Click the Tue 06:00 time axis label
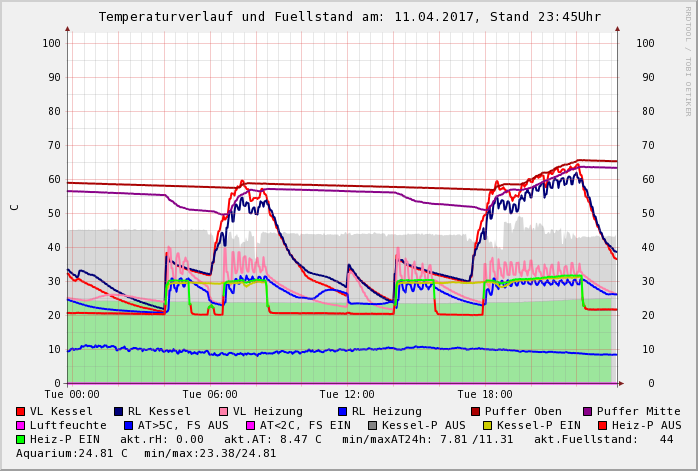 (210, 395)
